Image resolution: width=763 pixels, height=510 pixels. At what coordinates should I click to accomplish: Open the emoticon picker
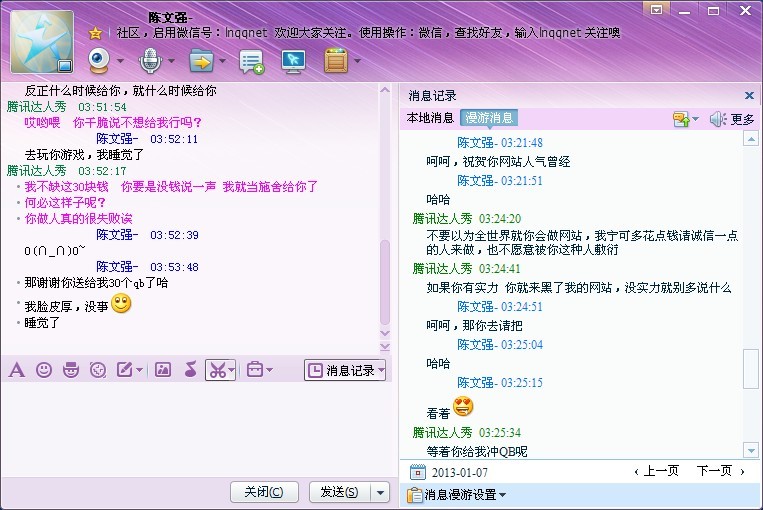[x=44, y=370]
